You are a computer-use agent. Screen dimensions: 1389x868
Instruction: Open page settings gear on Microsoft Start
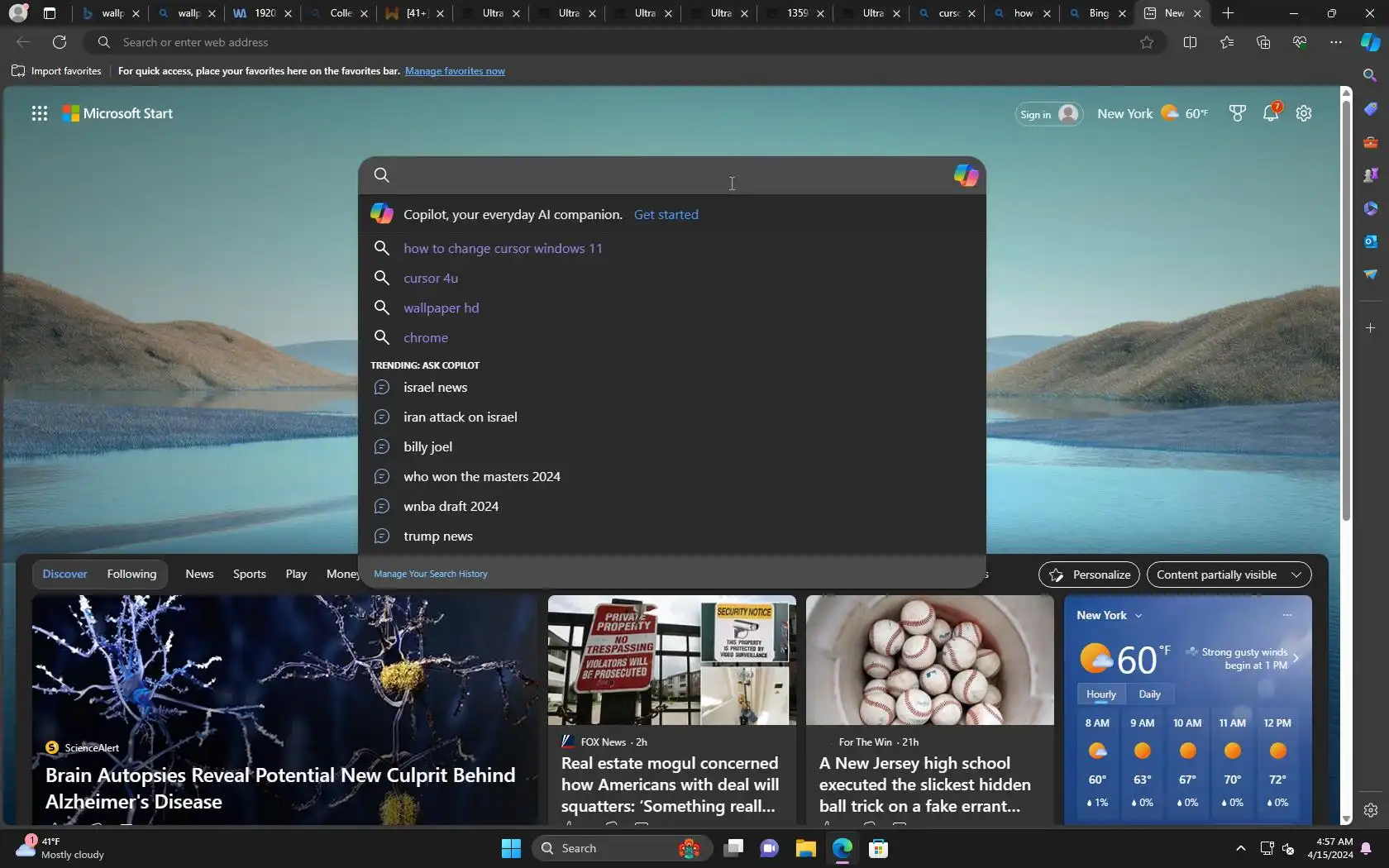1304,113
